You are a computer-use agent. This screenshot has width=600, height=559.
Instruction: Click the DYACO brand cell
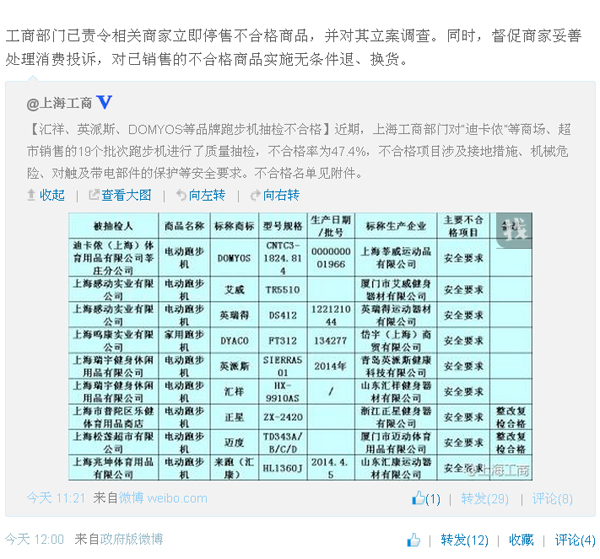click(x=234, y=341)
